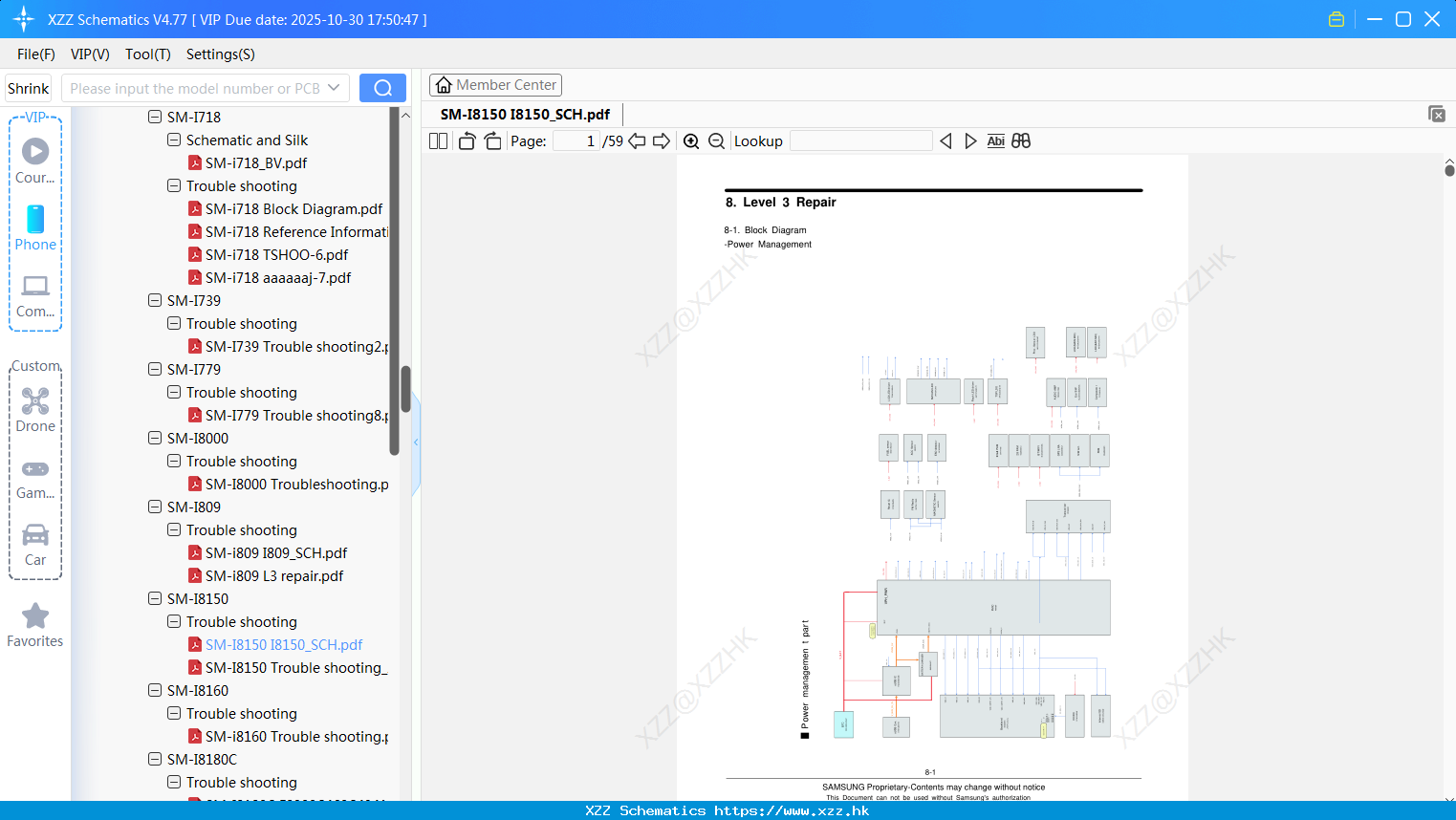The width and height of the screenshot is (1456, 820).
Task: Open SM-i718_BV.pdf file
Action: click(256, 163)
